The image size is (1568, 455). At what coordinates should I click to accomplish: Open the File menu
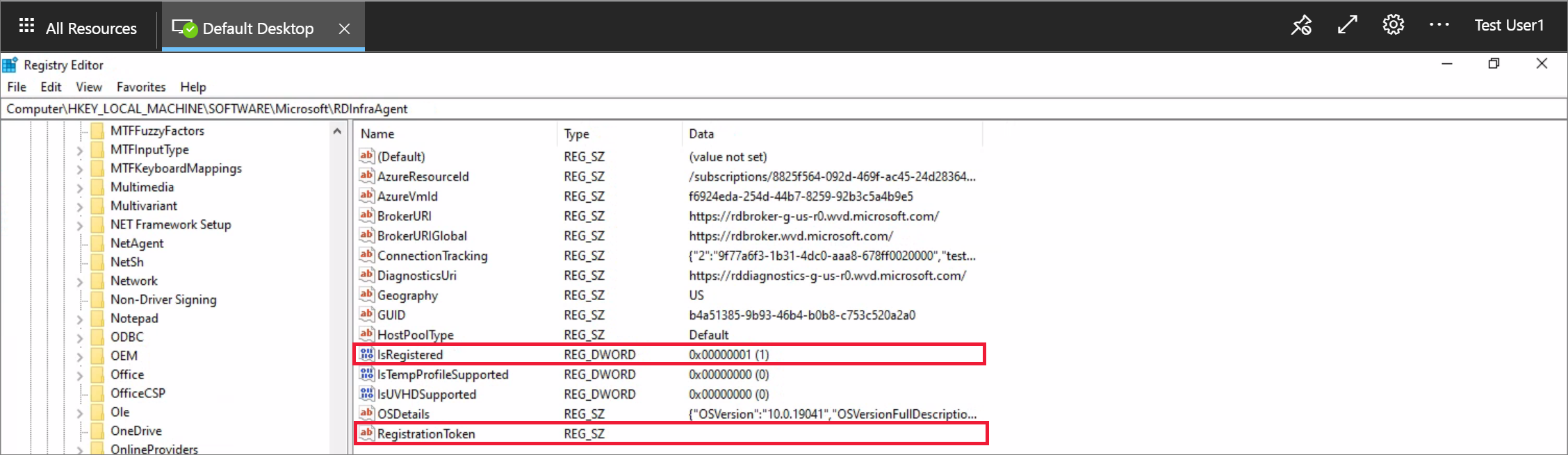coord(17,87)
